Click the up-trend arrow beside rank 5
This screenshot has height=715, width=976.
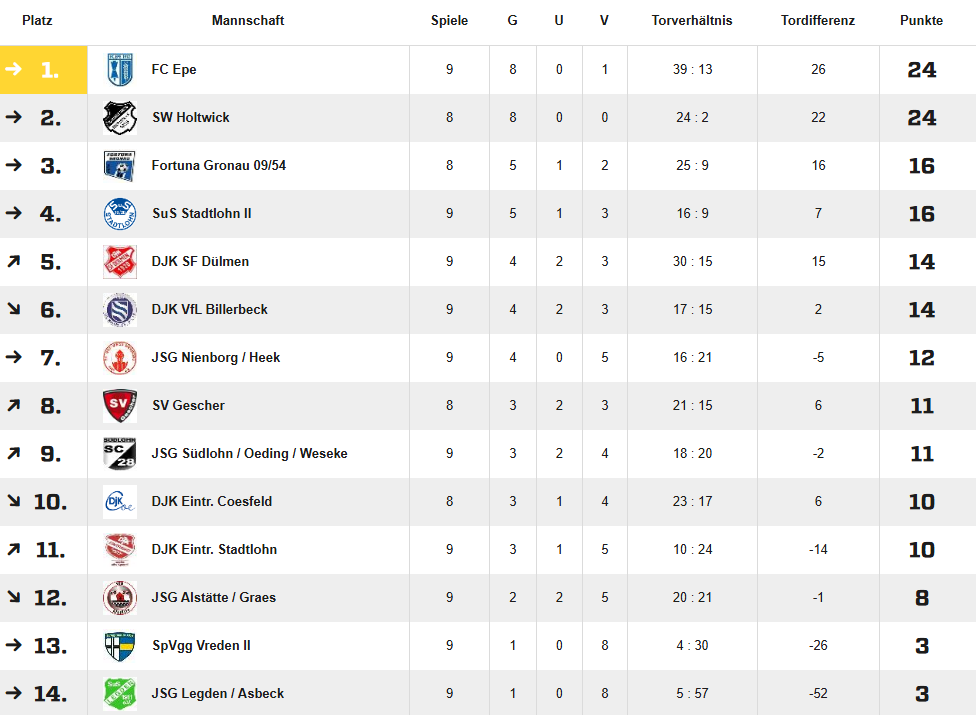13,261
